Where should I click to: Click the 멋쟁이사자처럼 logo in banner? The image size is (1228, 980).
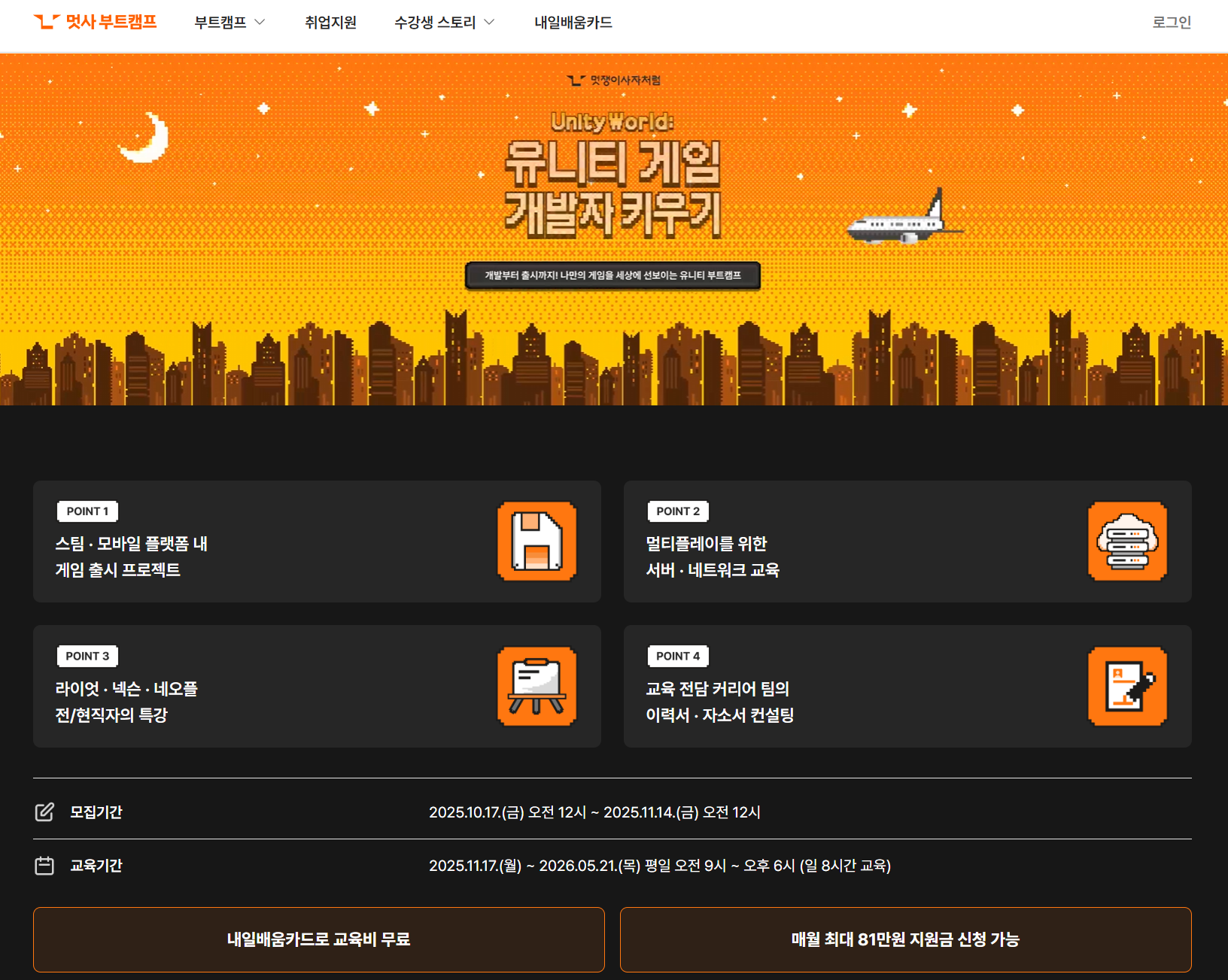tap(613, 80)
